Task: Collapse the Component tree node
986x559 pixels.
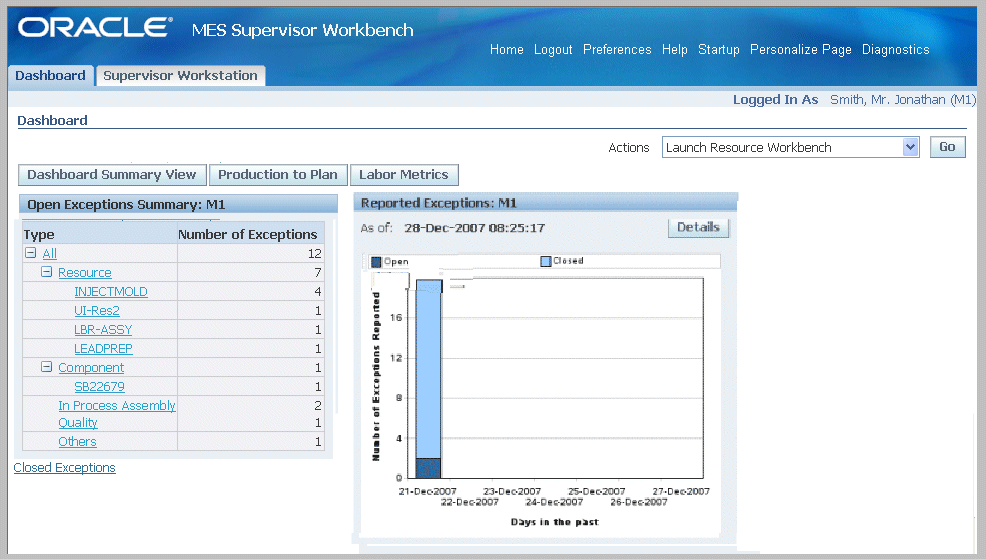Action: click(x=47, y=367)
